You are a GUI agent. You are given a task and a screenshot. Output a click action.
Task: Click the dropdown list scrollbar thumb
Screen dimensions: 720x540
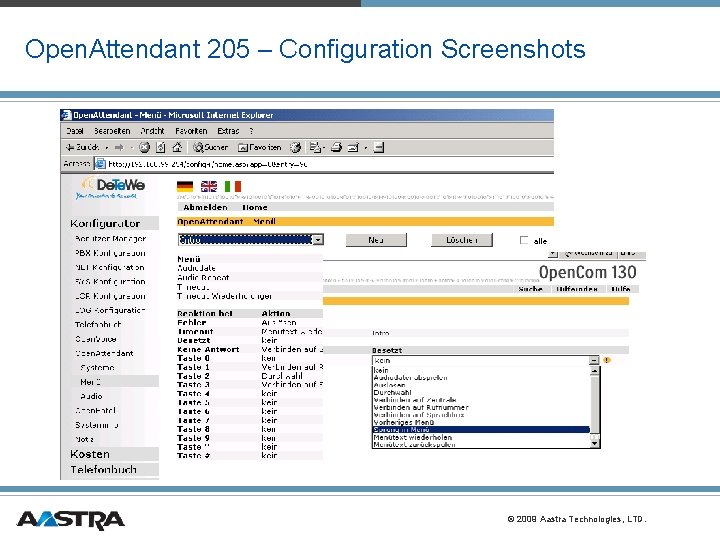(595, 404)
